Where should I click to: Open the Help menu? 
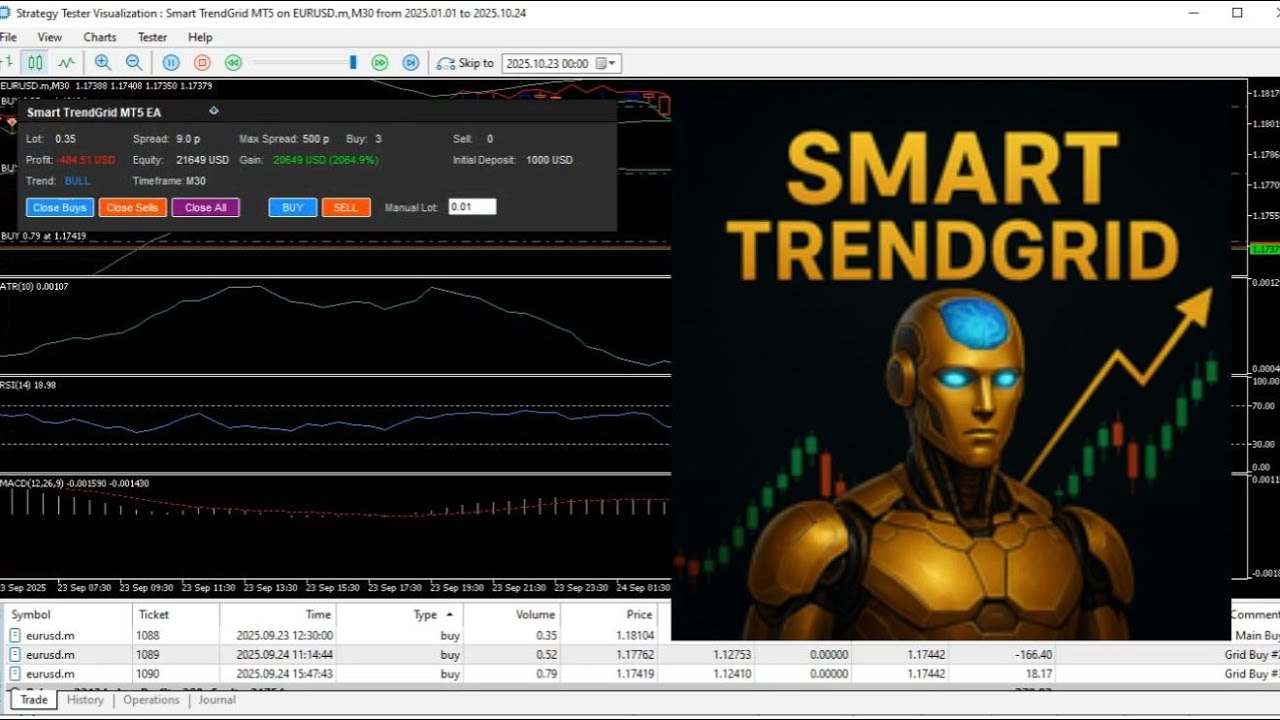200,37
